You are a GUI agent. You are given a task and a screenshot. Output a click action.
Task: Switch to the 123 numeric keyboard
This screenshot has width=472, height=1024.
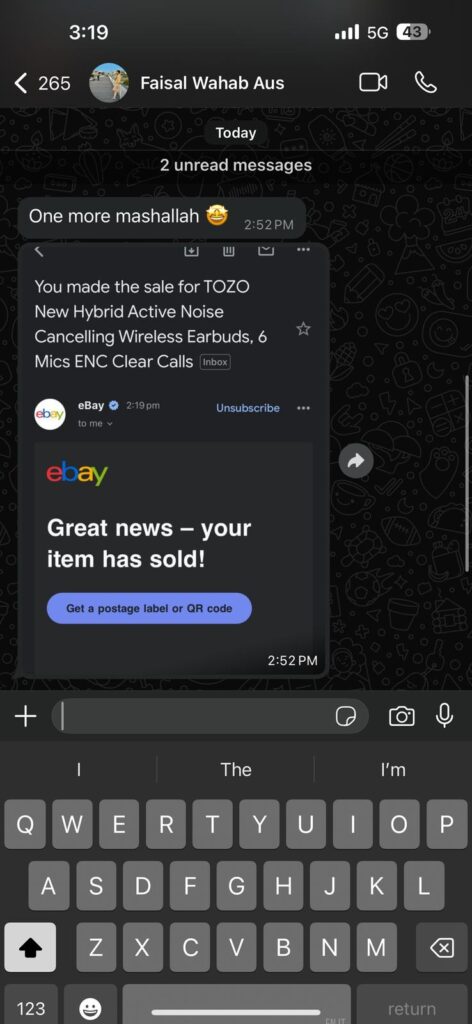click(x=30, y=1008)
